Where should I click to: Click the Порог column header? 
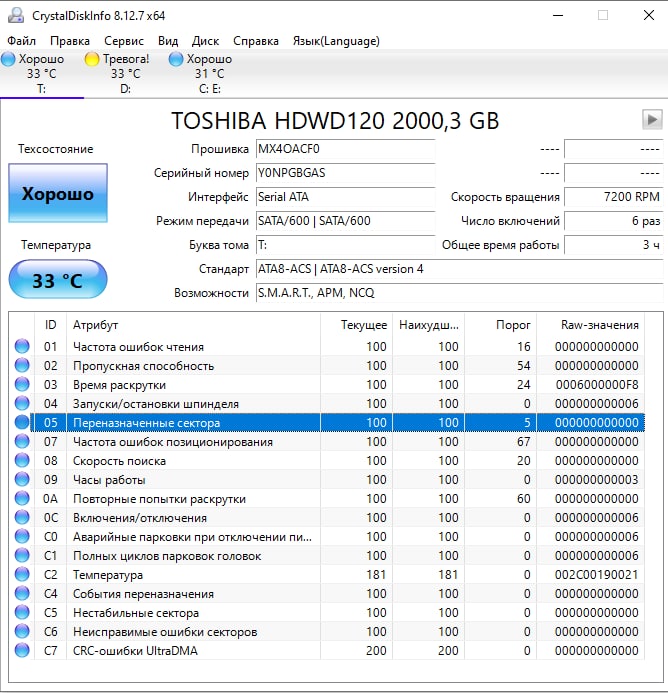tap(500, 325)
